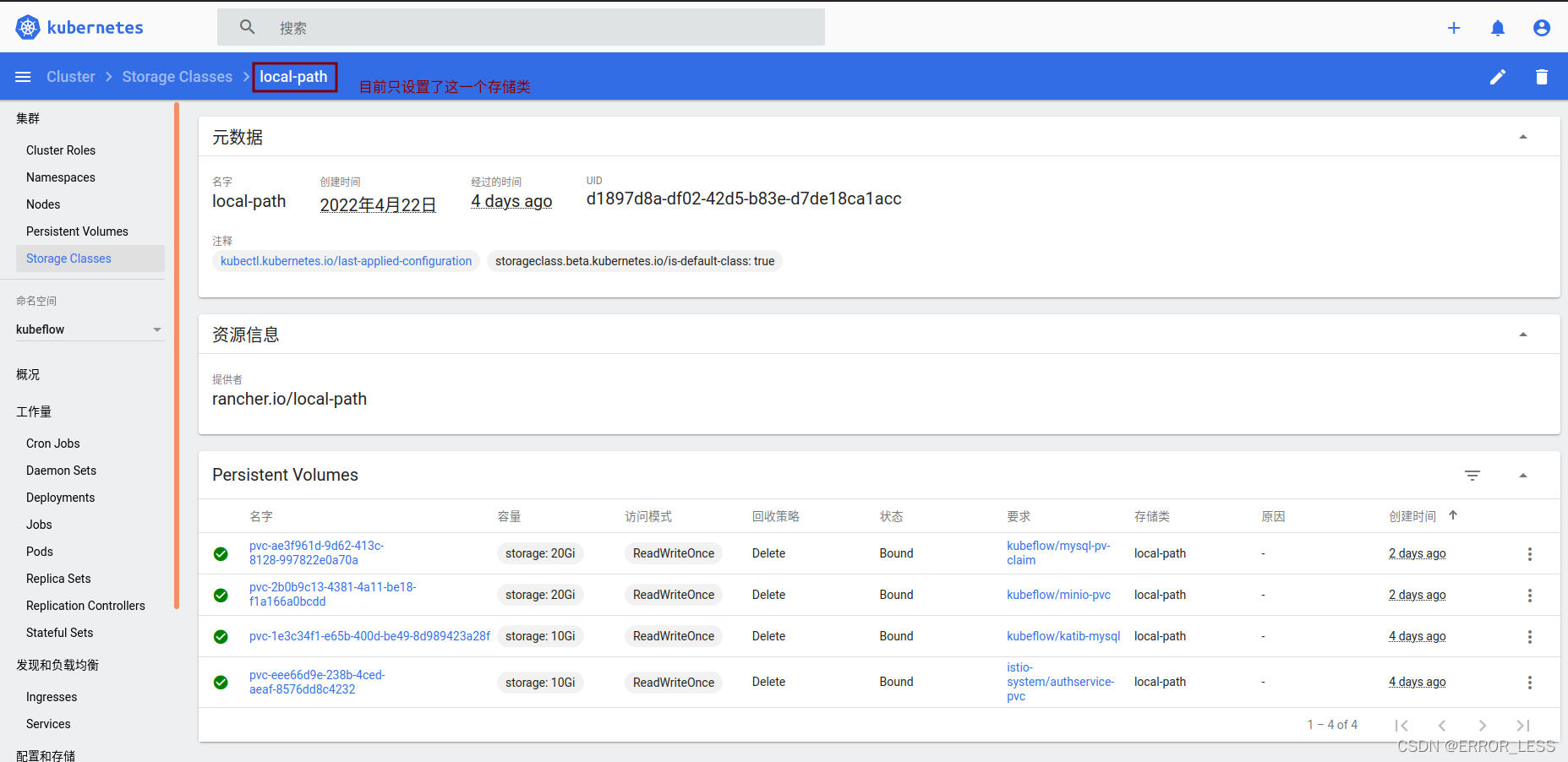Viewport: 1568px width, 762px height.
Task: Go to last page of volumes
Action: click(1523, 725)
